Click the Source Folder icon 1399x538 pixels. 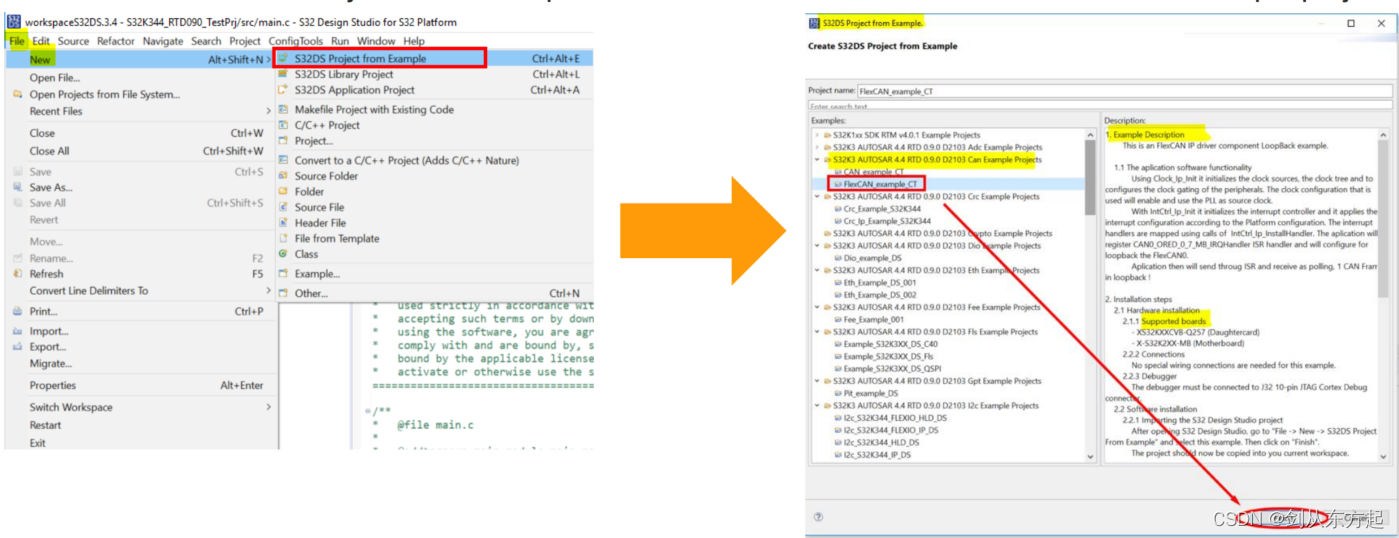[x=284, y=176]
